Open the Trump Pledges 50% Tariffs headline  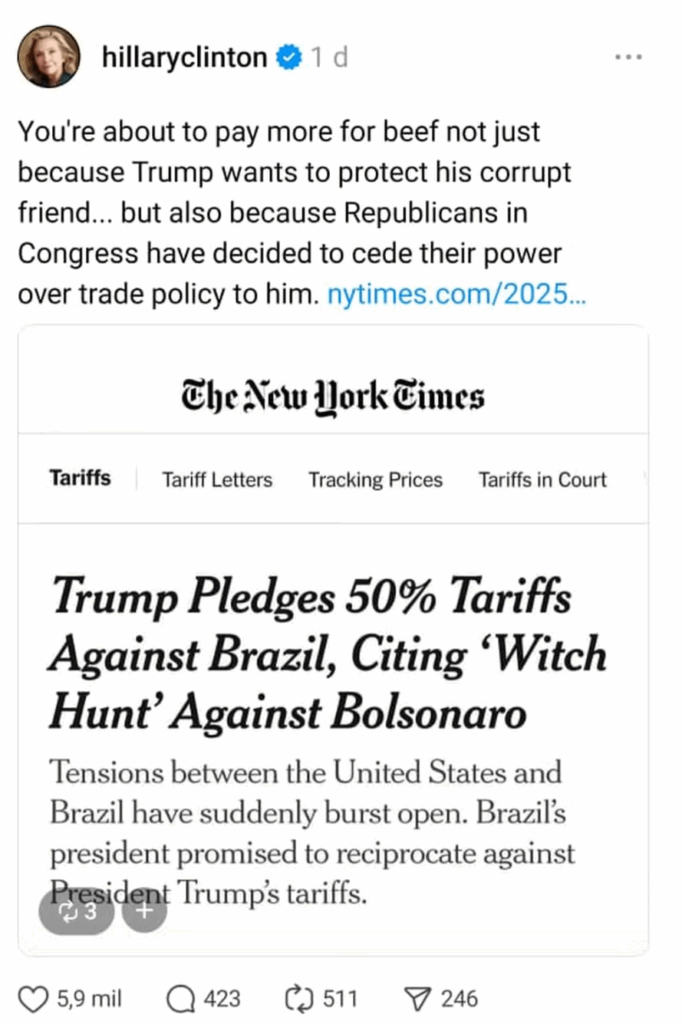(327, 655)
